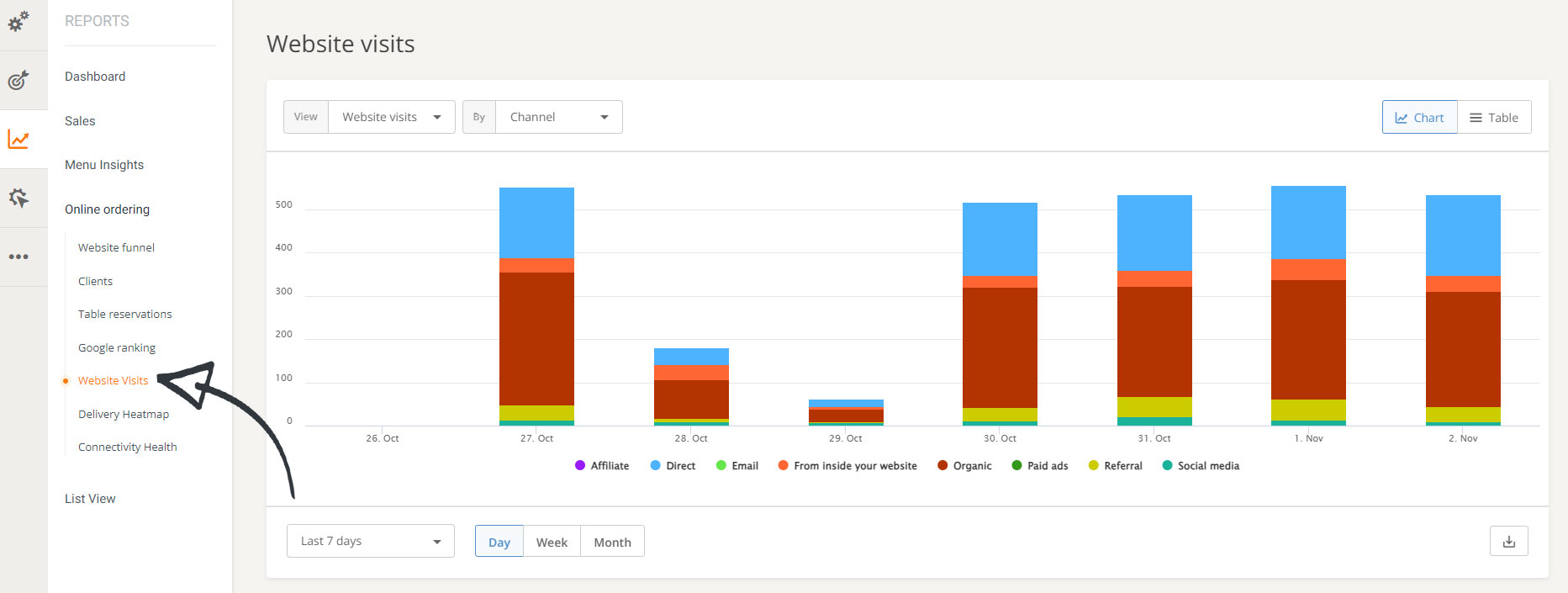Switch to Chart view
Screen dimensions: 1568x593
1419,118
